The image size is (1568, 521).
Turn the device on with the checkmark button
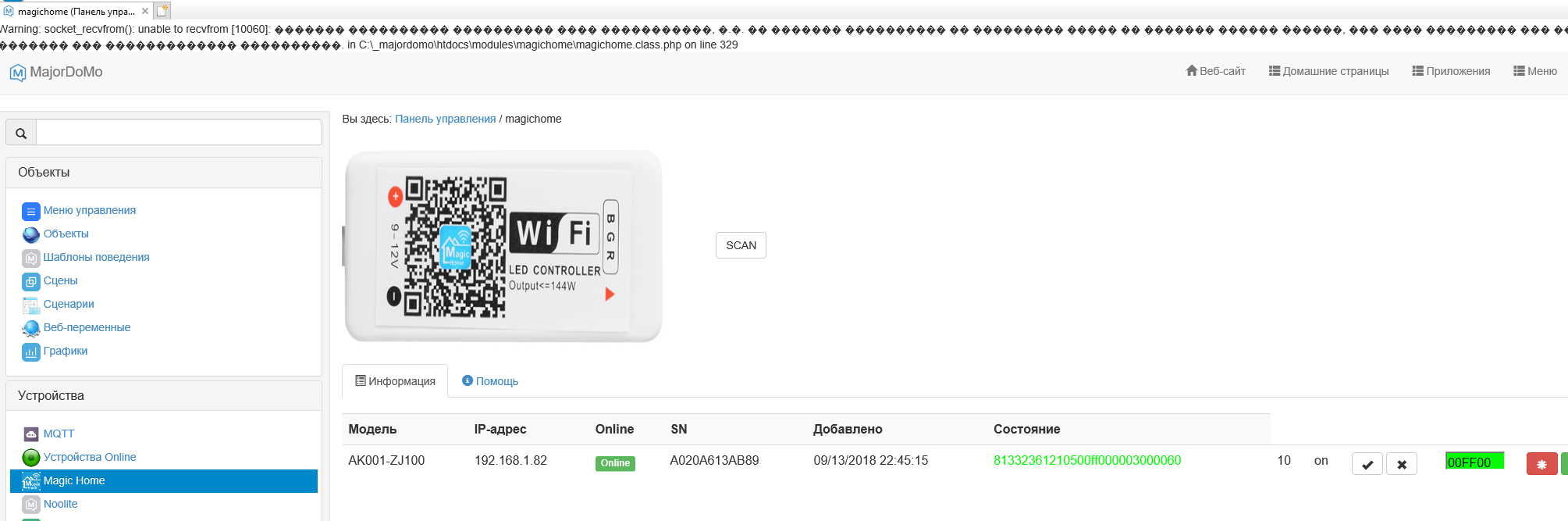1367,464
